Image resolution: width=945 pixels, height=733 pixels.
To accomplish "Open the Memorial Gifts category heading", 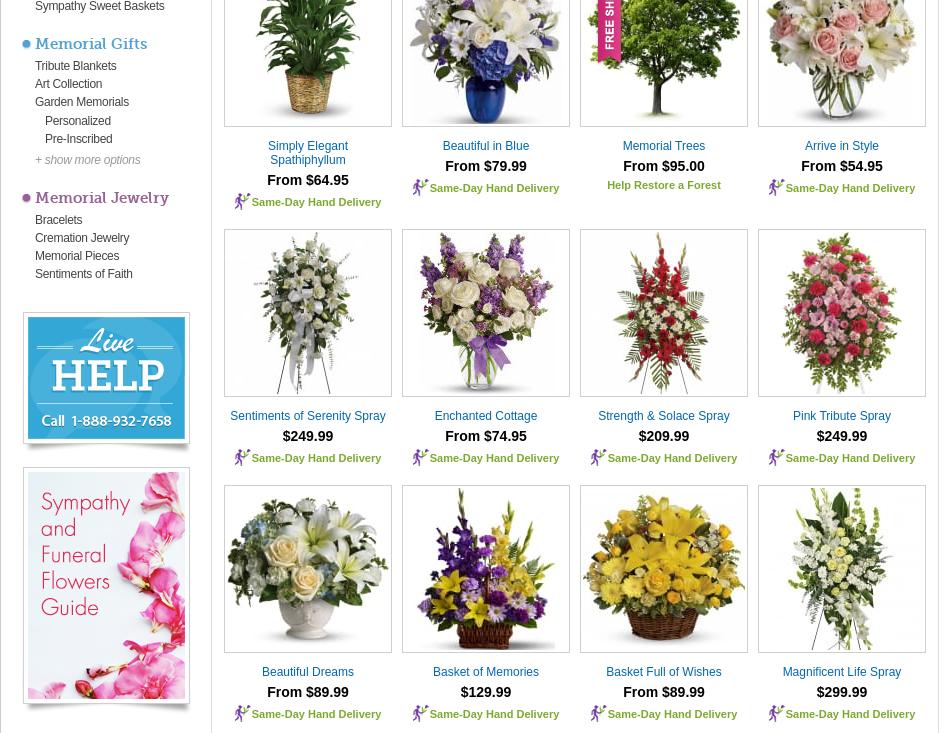I will pos(91,43).
